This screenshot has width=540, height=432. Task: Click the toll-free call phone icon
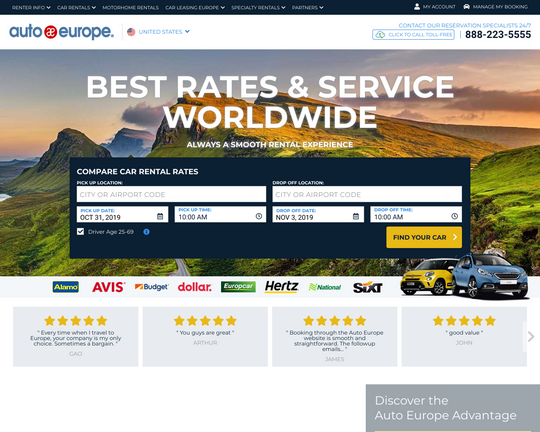(380, 34)
